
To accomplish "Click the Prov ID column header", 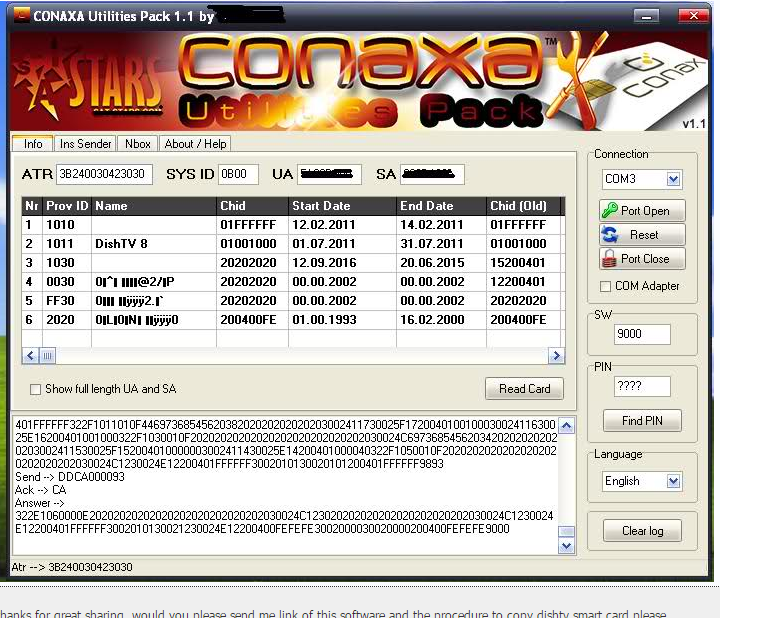I will [x=67, y=206].
